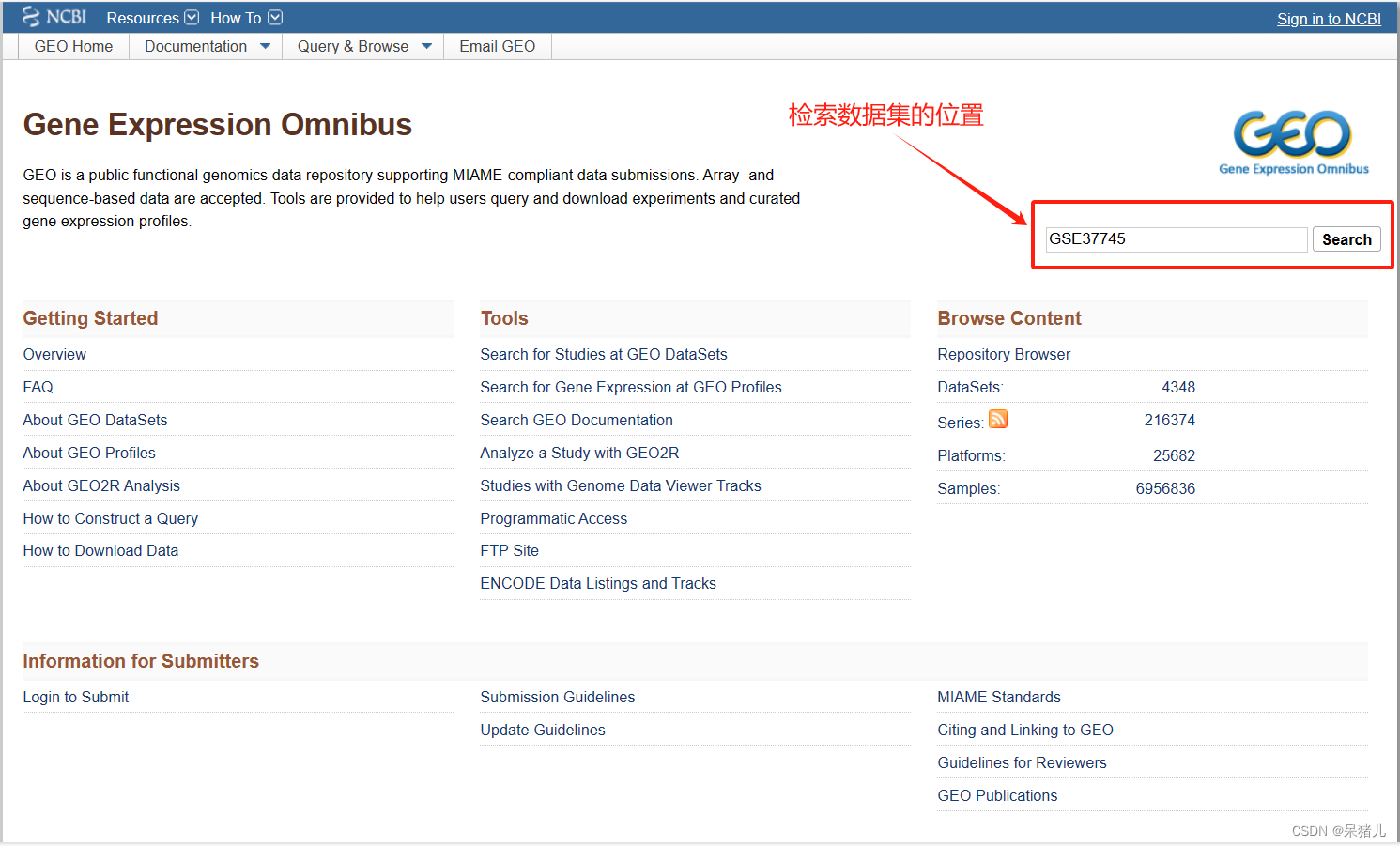The width and height of the screenshot is (1400, 846).
Task: Open MIAME Standards link
Action: (x=999, y=697)
